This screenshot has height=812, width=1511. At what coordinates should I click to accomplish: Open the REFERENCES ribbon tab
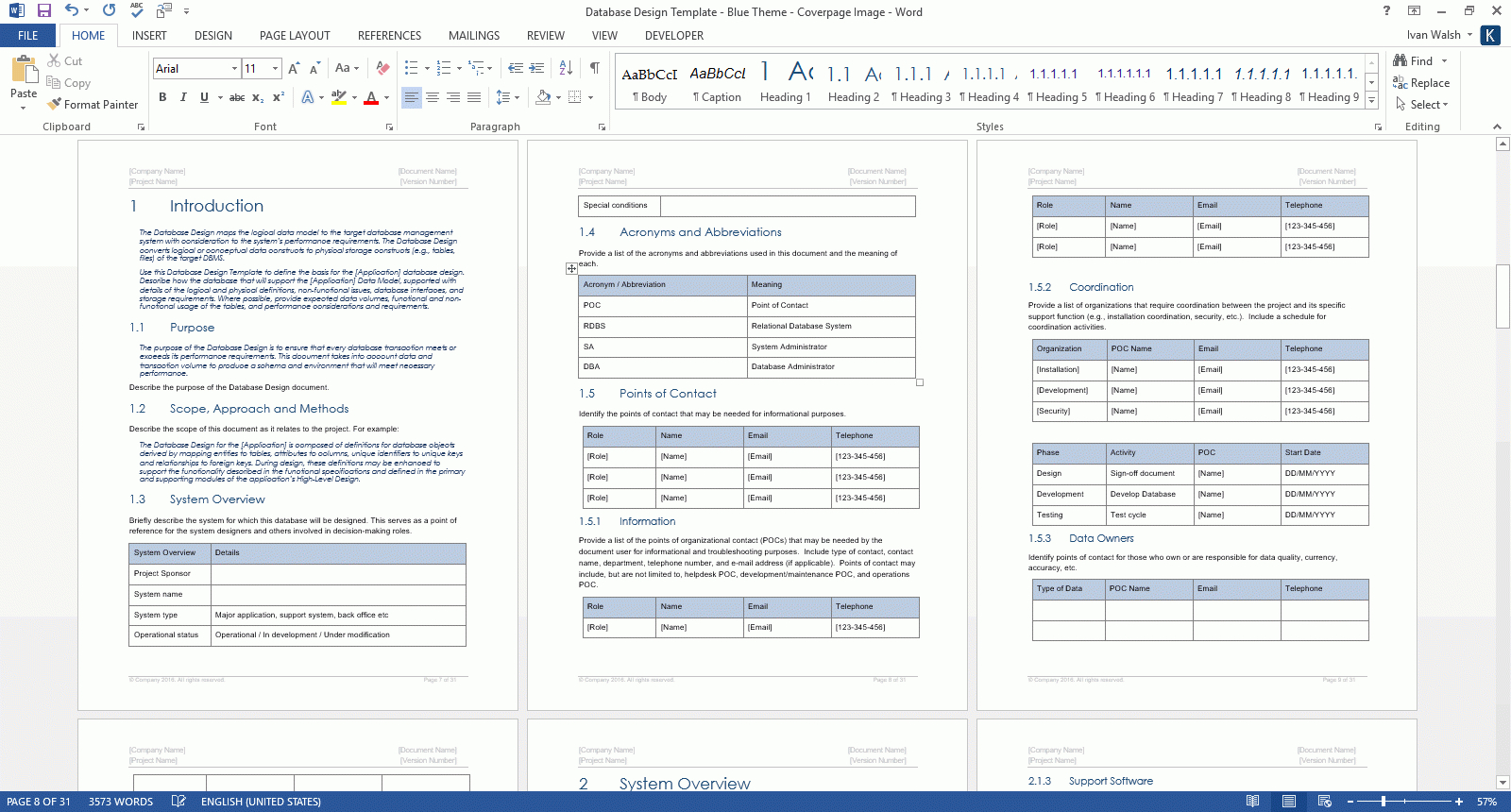coord(389,36)
